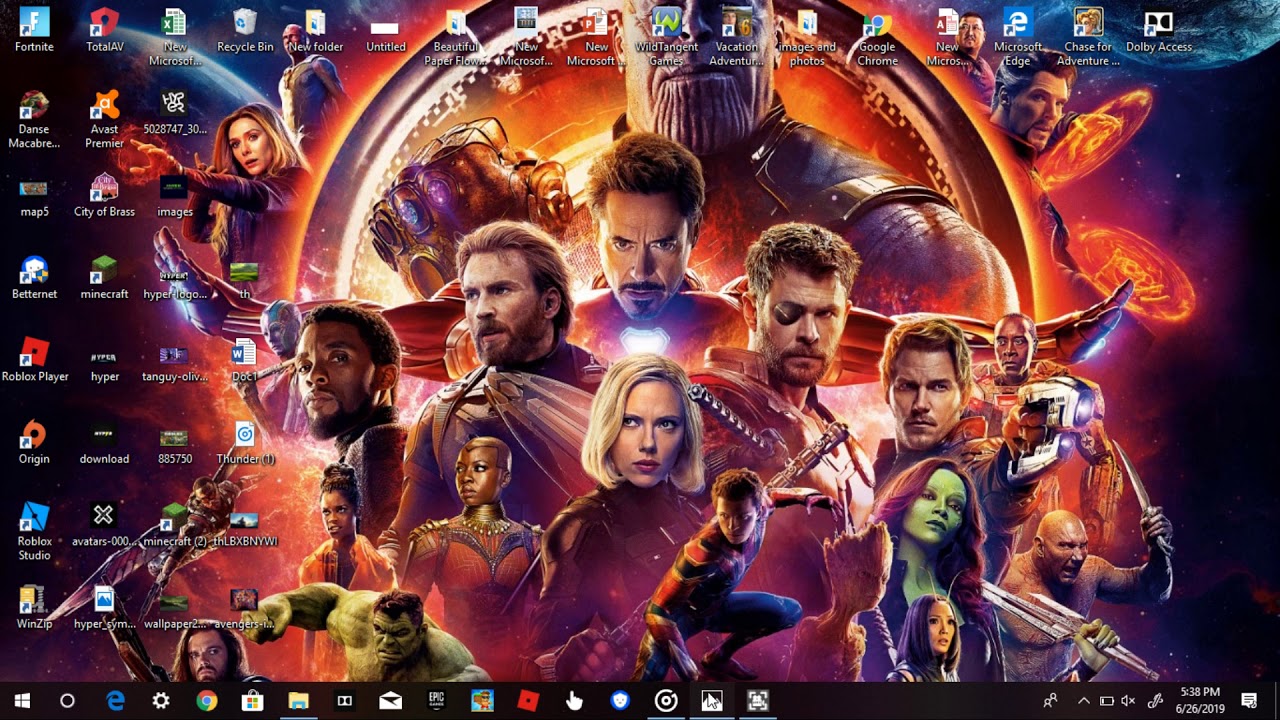This screenshot has height=720, width=1280.
Task: Select the City of Brass shortcut
Action: pos(104,195)
